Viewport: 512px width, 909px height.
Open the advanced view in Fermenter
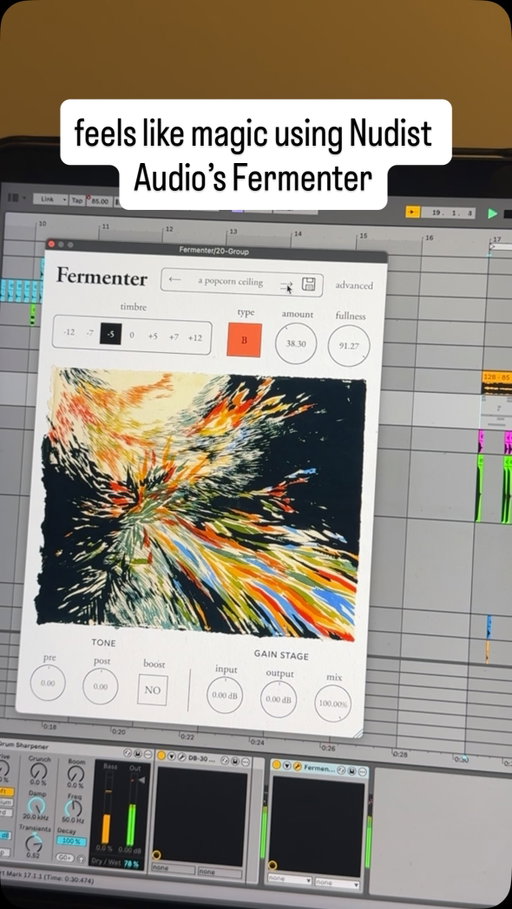click(x=354, y=285)
